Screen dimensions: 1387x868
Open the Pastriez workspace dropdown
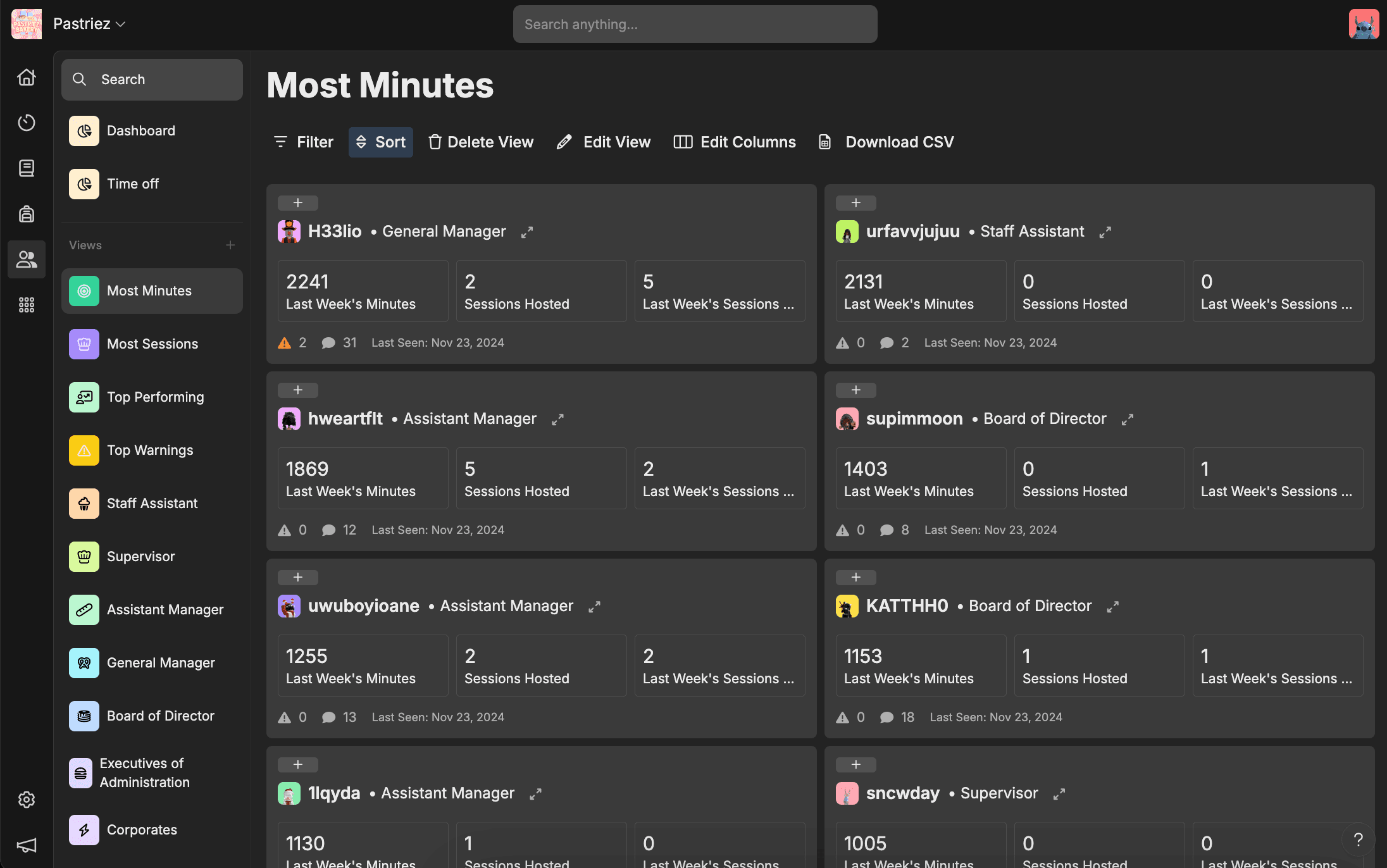[x=89, y=24]
